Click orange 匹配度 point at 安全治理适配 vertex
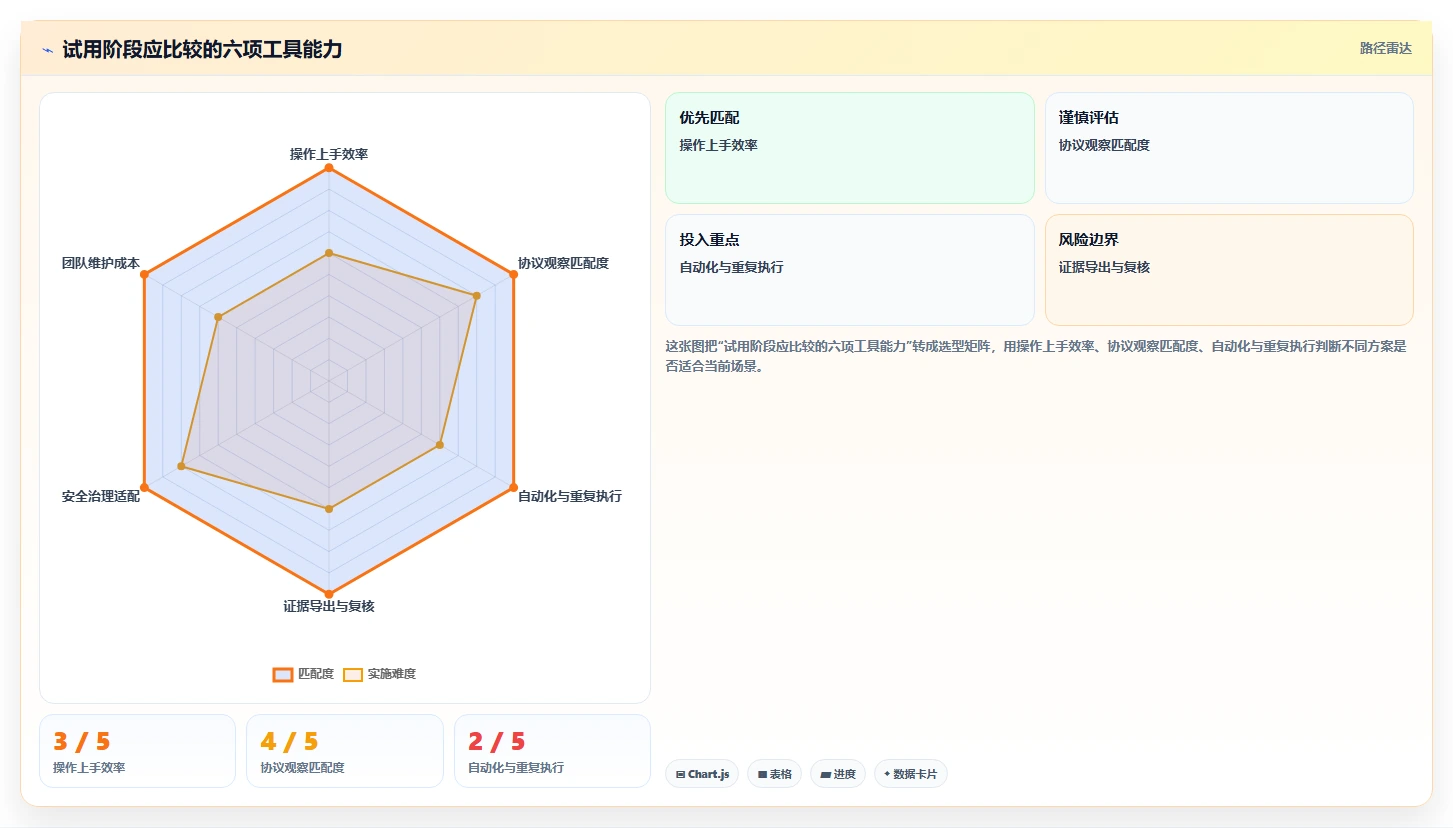This screenshot has width=1453, height=828. click(144, 487)
